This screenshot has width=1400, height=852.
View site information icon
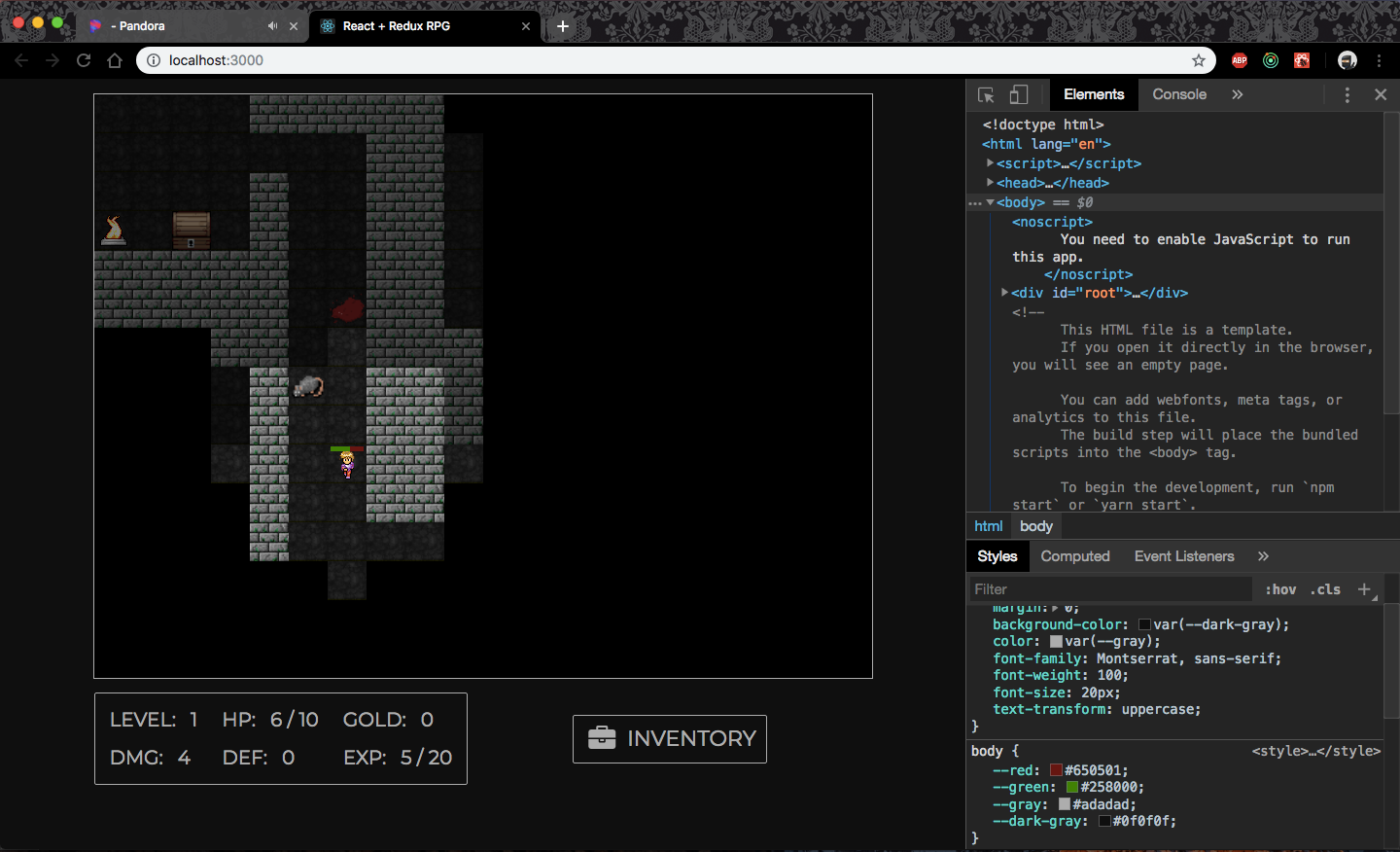pyautogui.click(x=154, y=60)
